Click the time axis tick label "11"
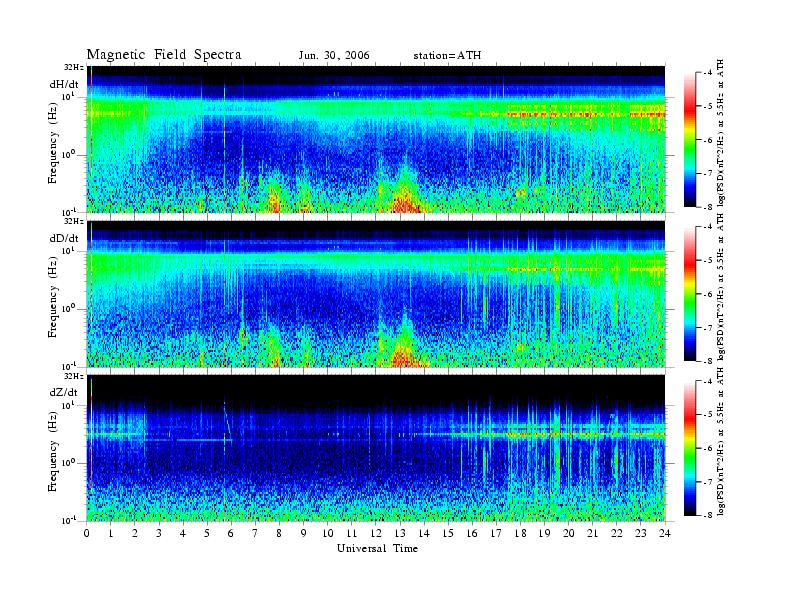The height and width of the screenshot is (612, 792). tap(352, 534)
